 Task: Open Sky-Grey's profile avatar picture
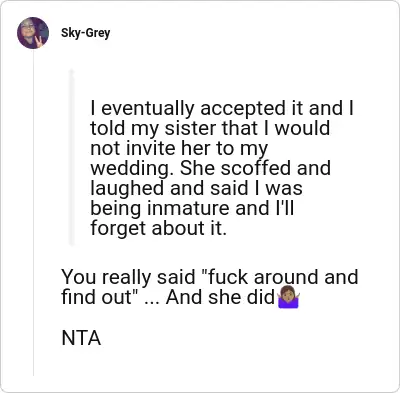[x=33, y=33]
